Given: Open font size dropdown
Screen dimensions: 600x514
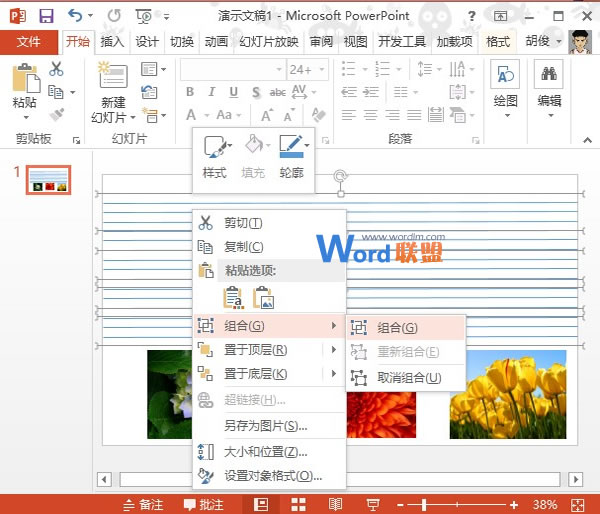Looking at the screenshot, I should click(x=322, y=70).
